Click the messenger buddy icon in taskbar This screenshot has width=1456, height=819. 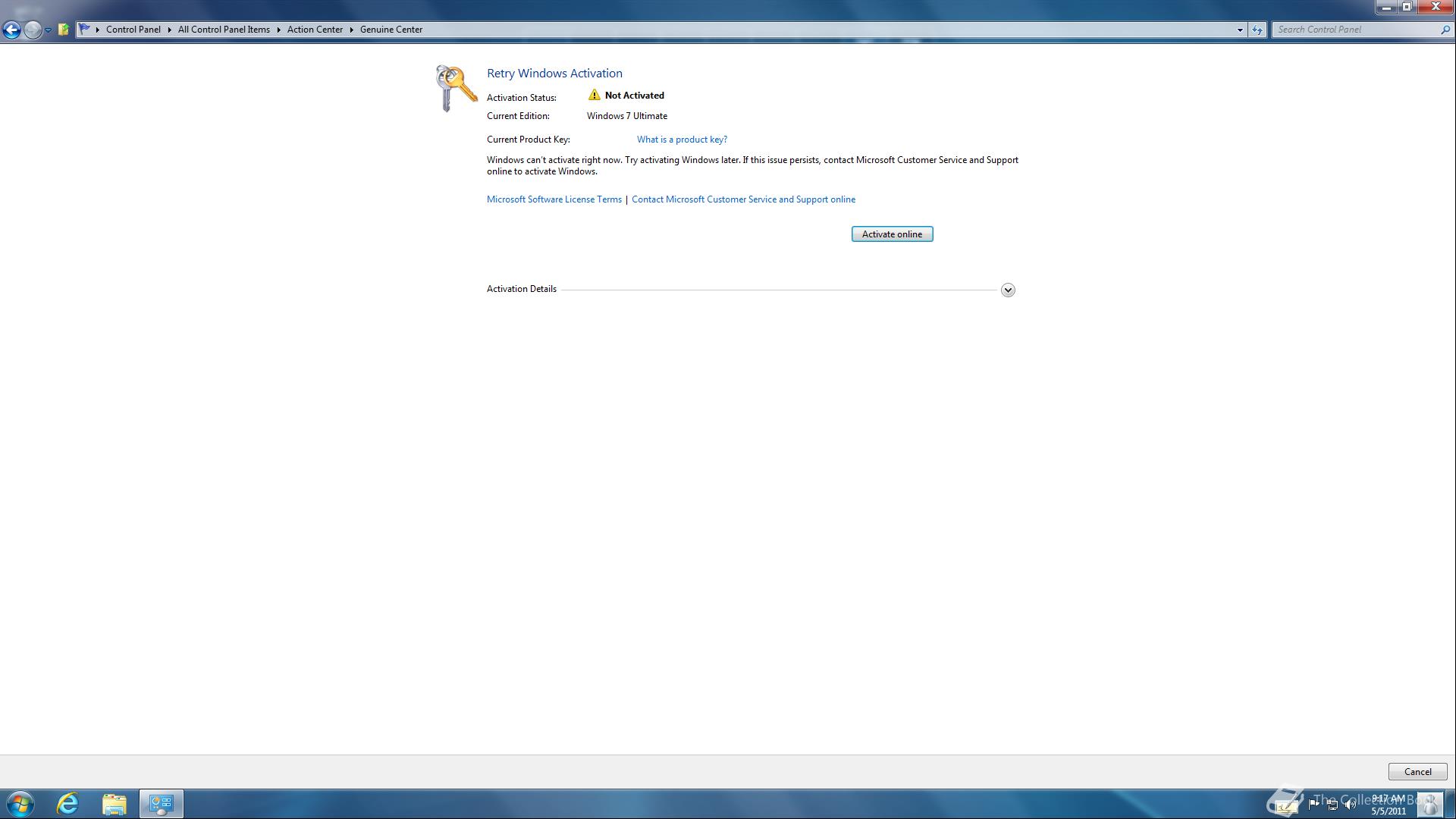pyautogui.click(x=1429, y=804)
